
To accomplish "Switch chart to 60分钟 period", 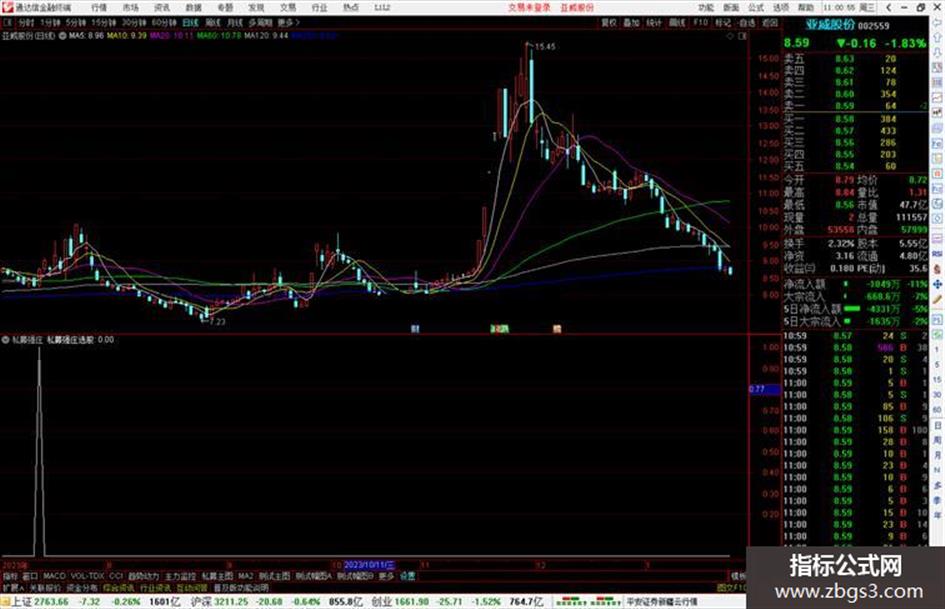I will click(x=164, y=22).
